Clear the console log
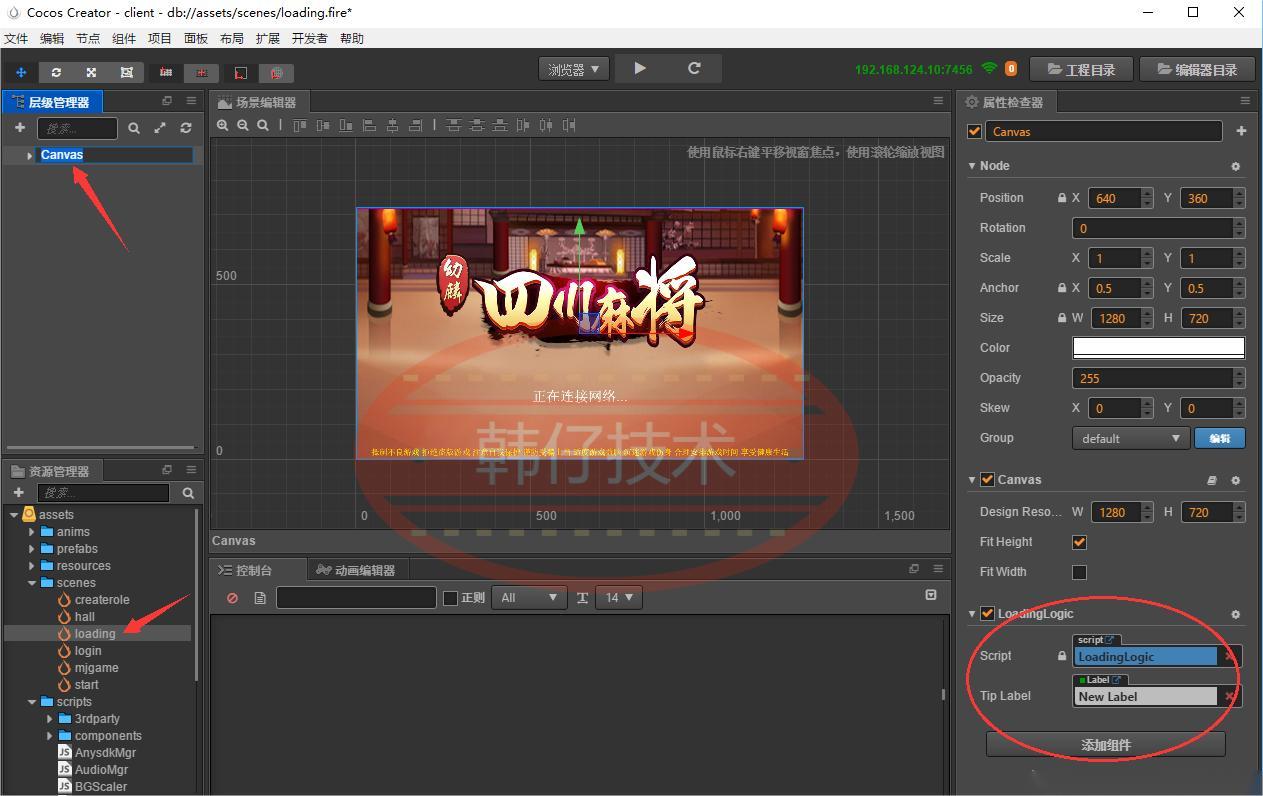This screenshot has height=796, width=1263. [x=233, y=598]
